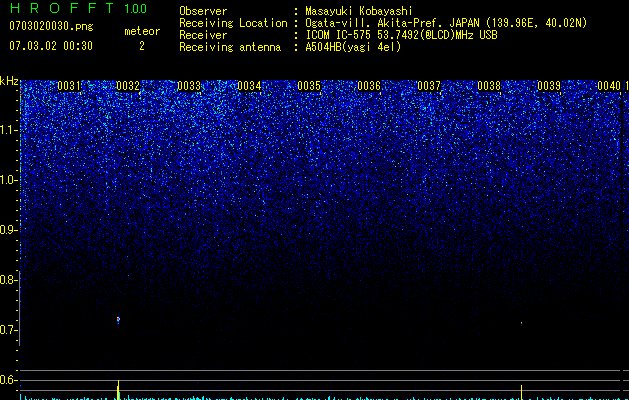The image size is (629, 400).
Task: Click the meteor count label
Action: click(x=142, y=31)
